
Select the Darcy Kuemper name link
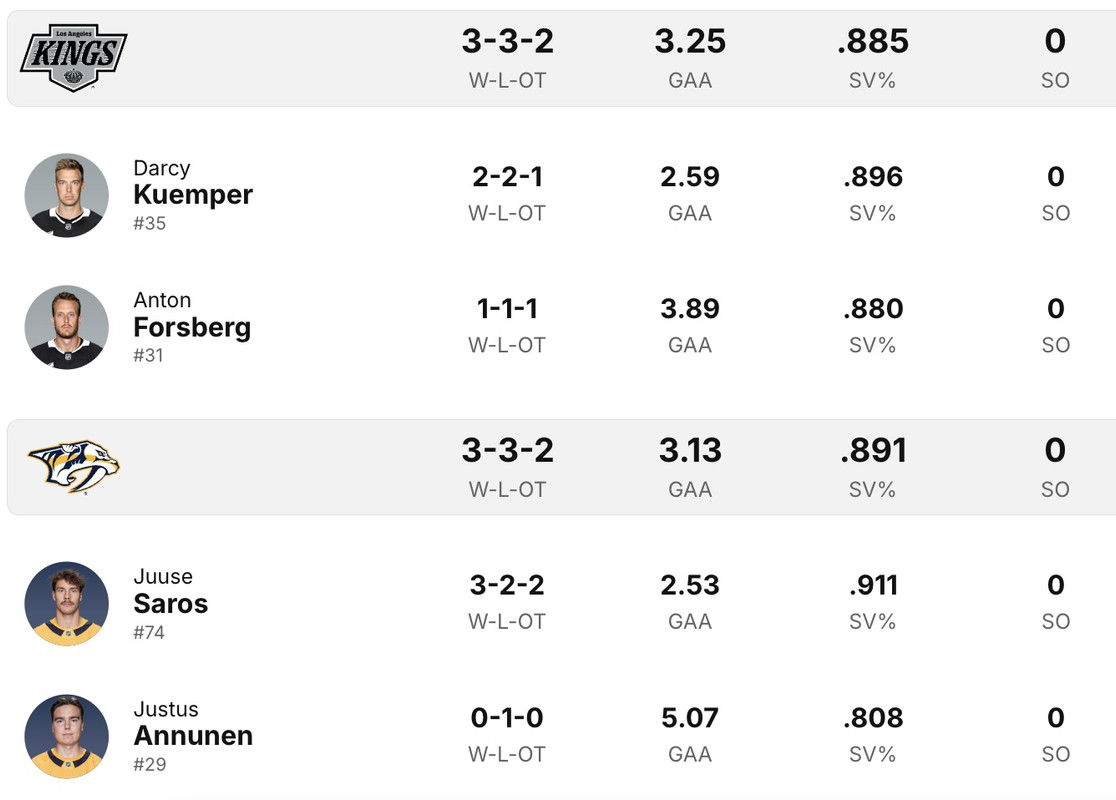[192, 194]
